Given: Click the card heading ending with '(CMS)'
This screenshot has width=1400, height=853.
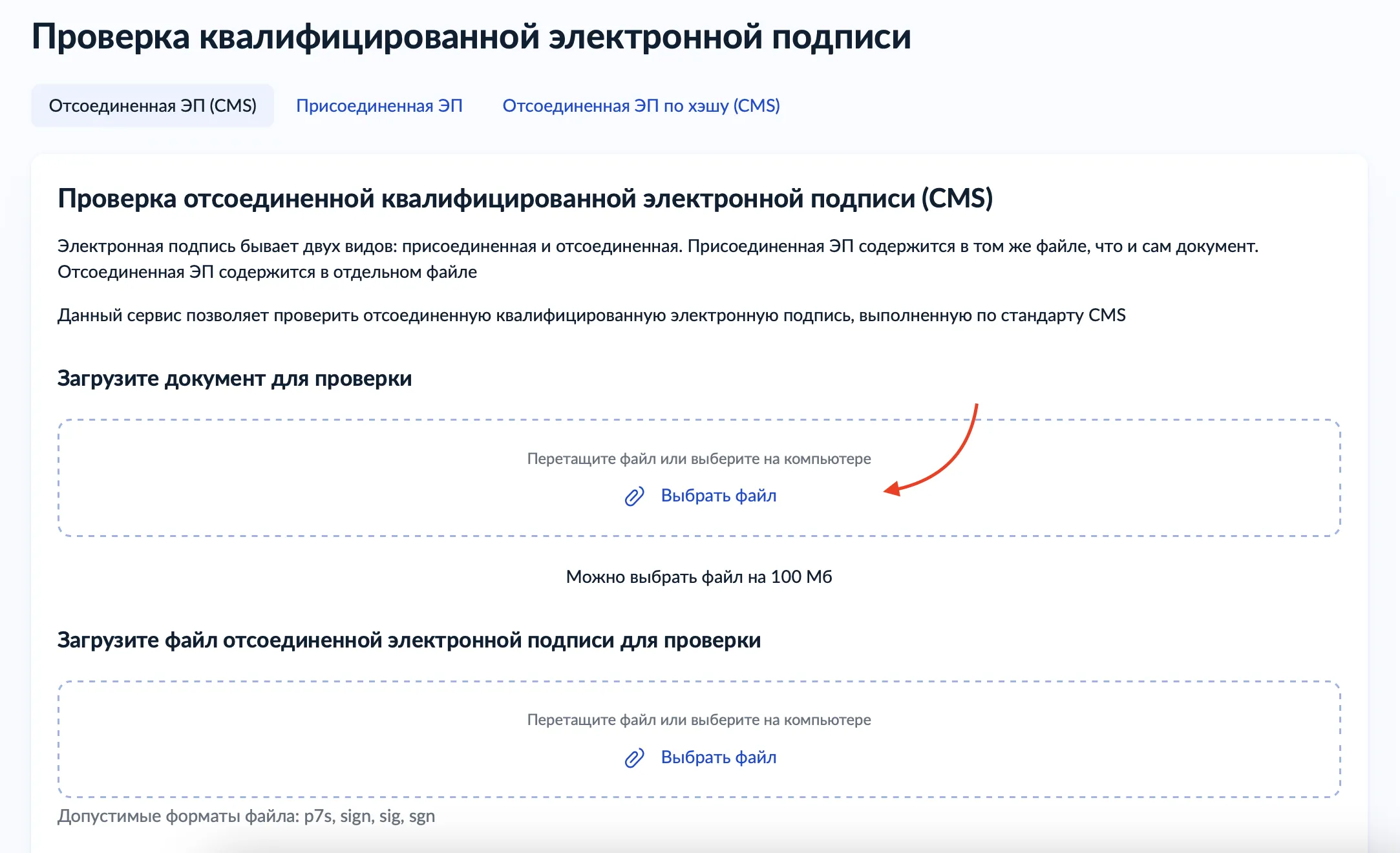Looking at the screenshot, I should coord(525,198).
